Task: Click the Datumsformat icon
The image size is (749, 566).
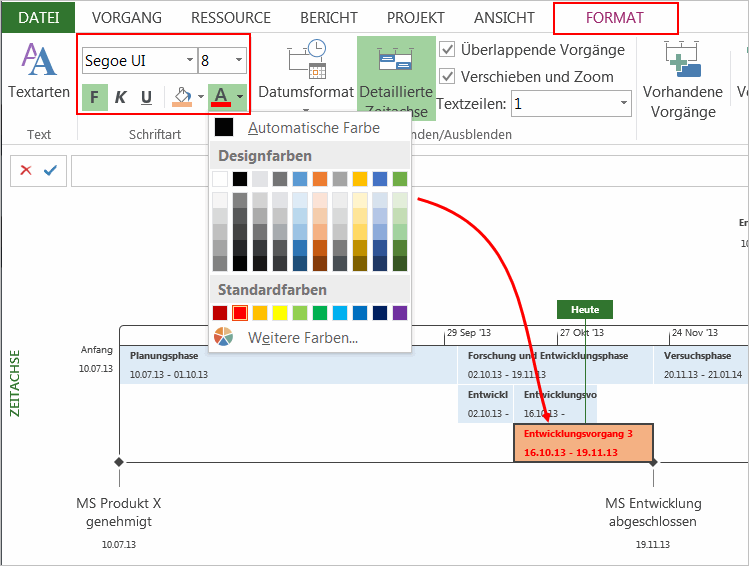Action: point(306,59)
